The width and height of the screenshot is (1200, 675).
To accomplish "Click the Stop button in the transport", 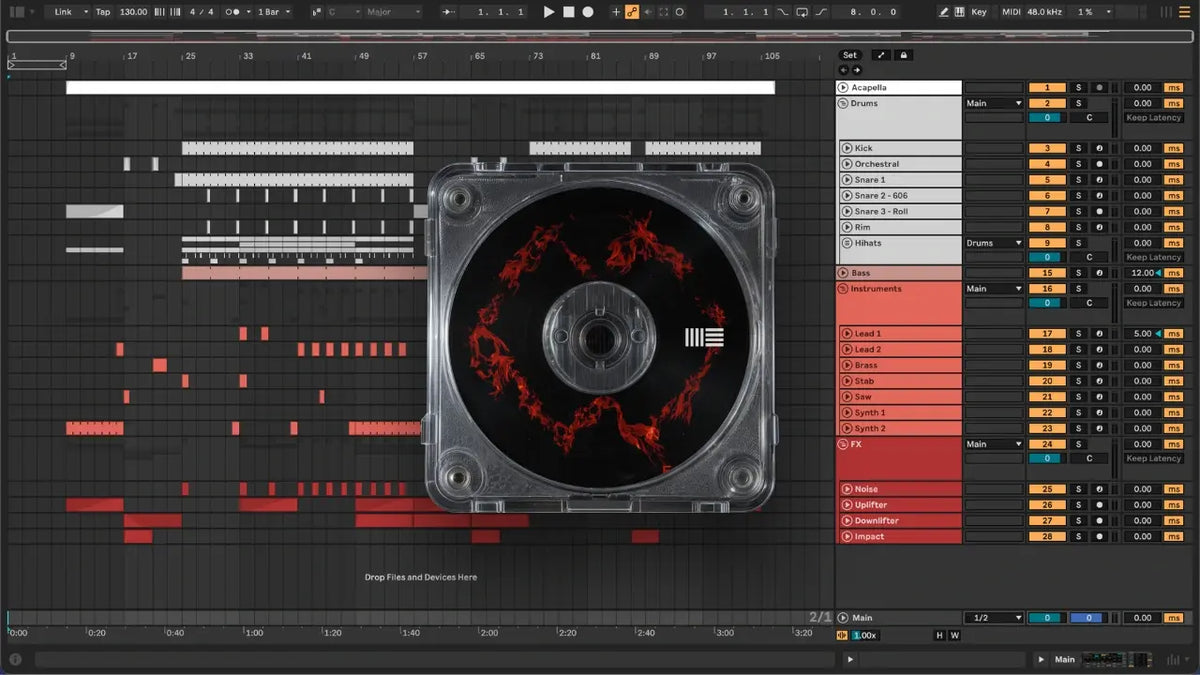I will coord(568,12).
